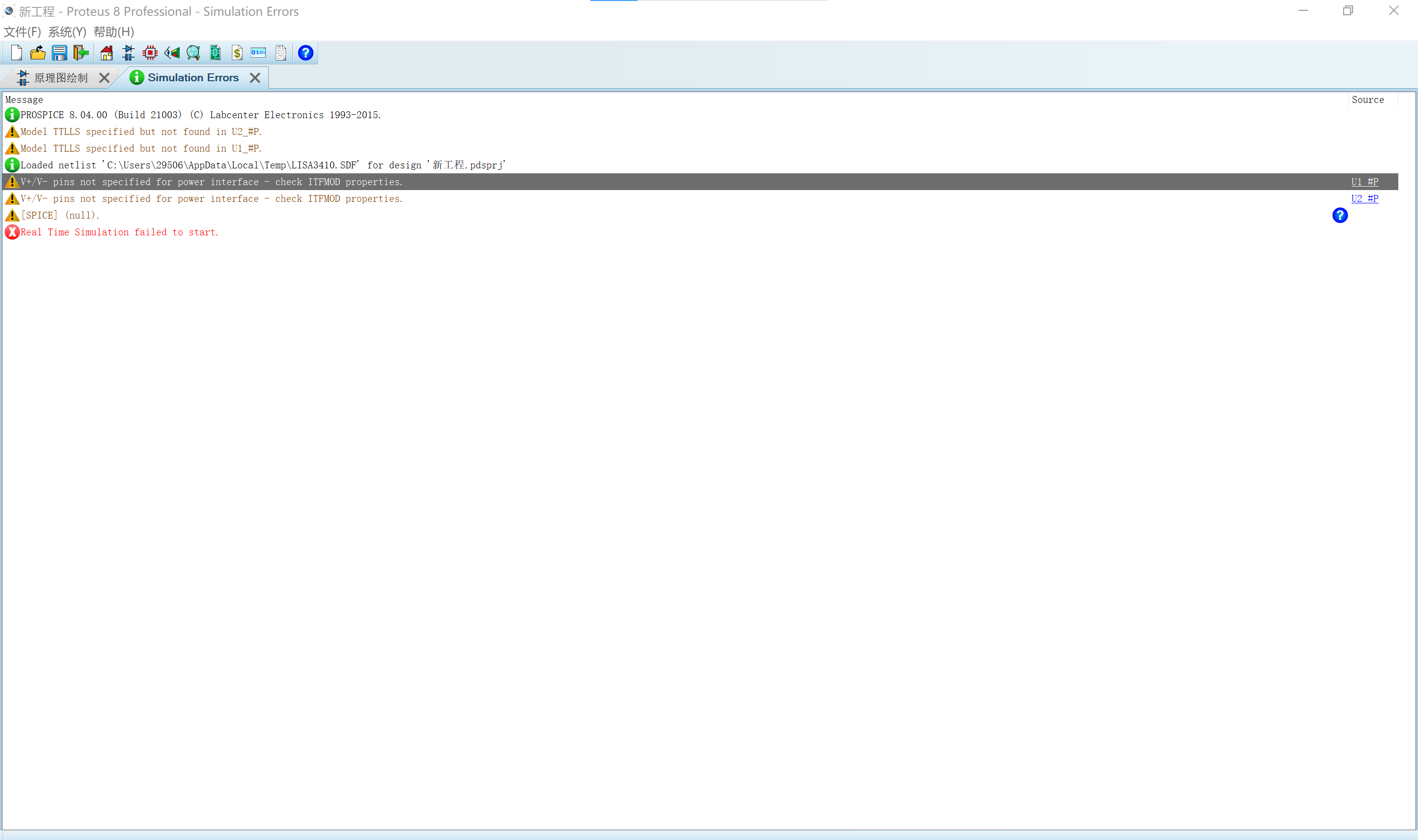Click the info icon of the Loaded netlist row
Screen dimensions: 1418x840
pos(12,165)
